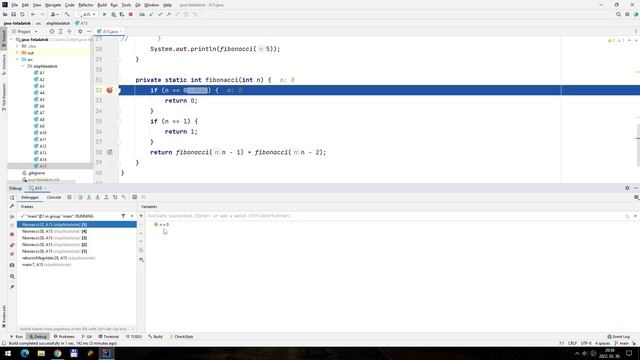The height and width of the screenshot is (360, 640).
Task: Click the thread filter funnel icon in Frames
Action: click(123, 216)
